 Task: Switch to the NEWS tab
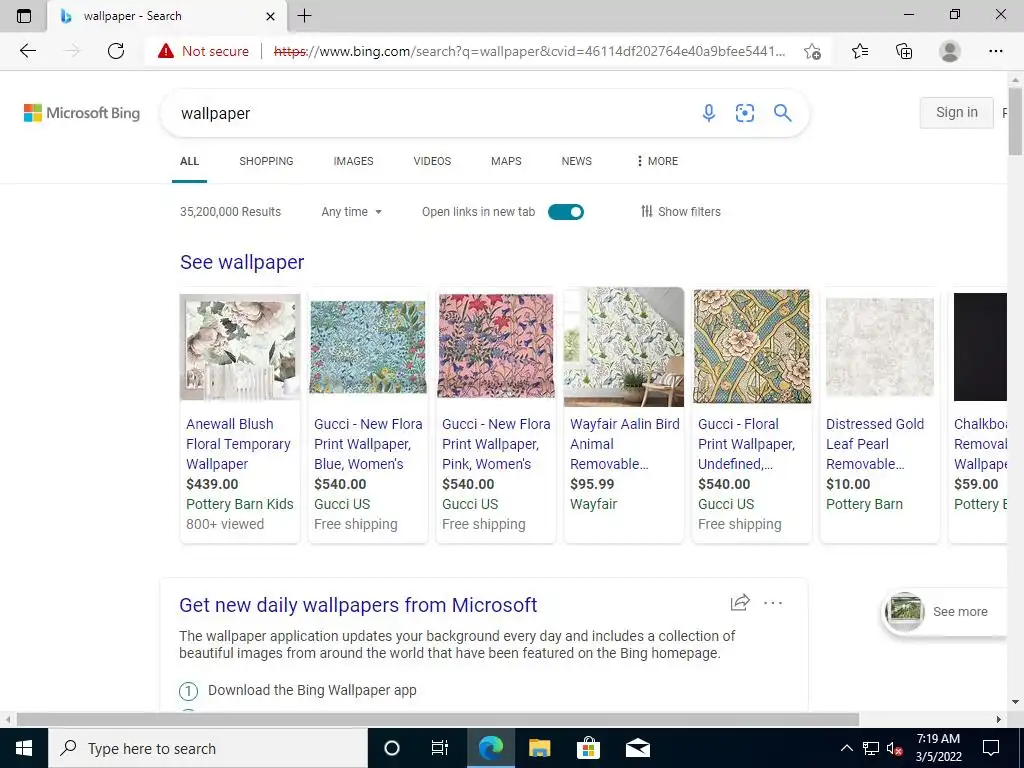pos(577,161)
